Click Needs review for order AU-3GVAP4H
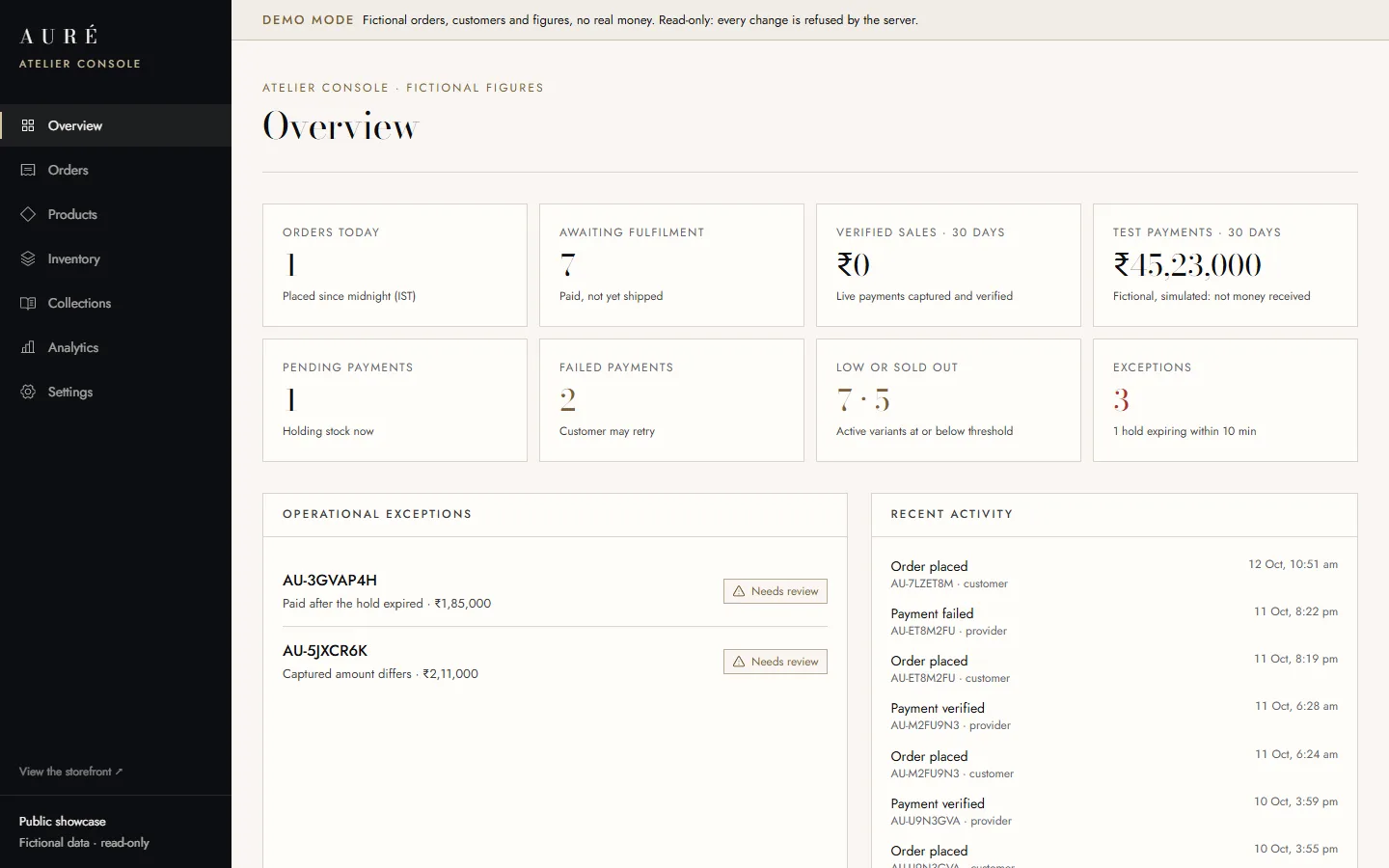 (x=776, y=591)
